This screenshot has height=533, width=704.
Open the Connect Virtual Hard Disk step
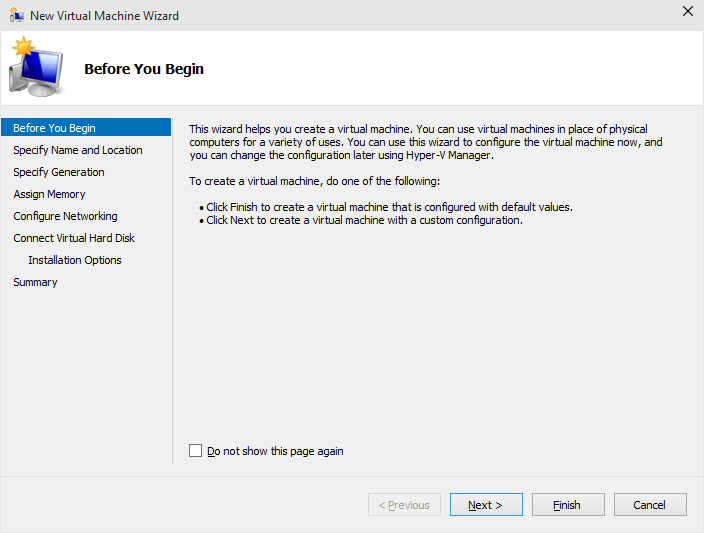point(74,238)
